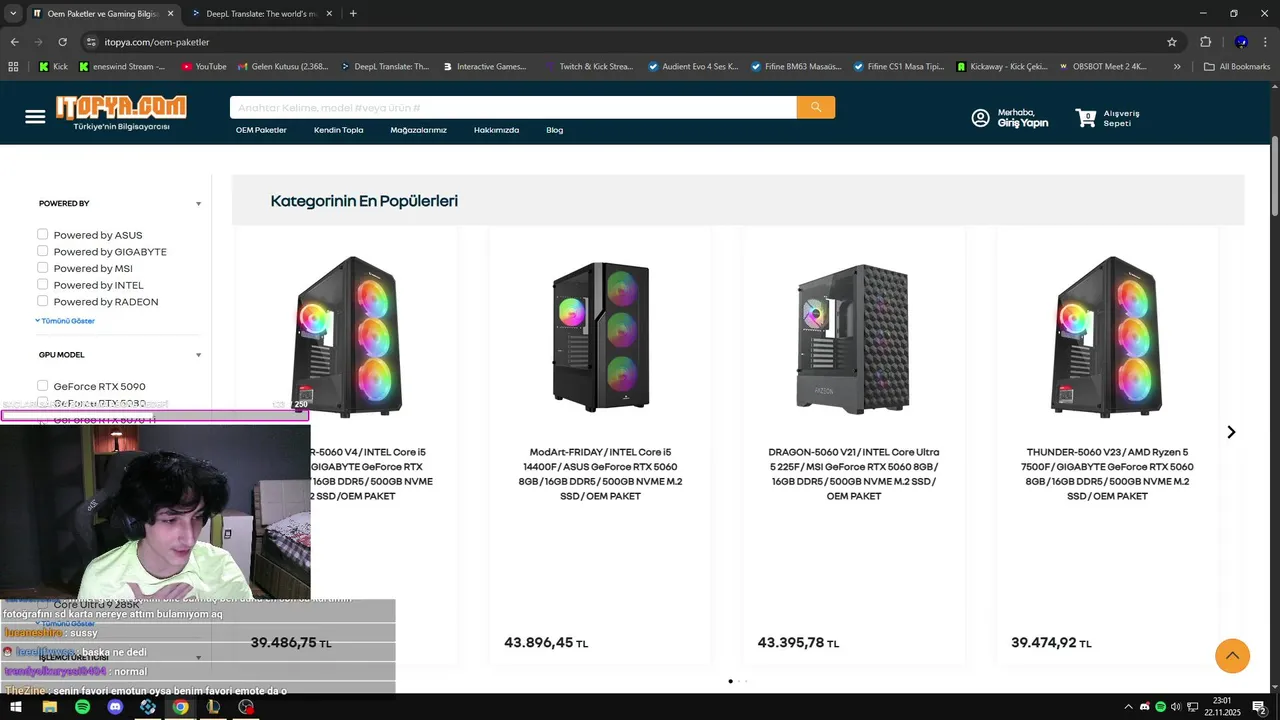
Task: Open the browser extensions puzzle icon
Action: [x=1205, y=42]
